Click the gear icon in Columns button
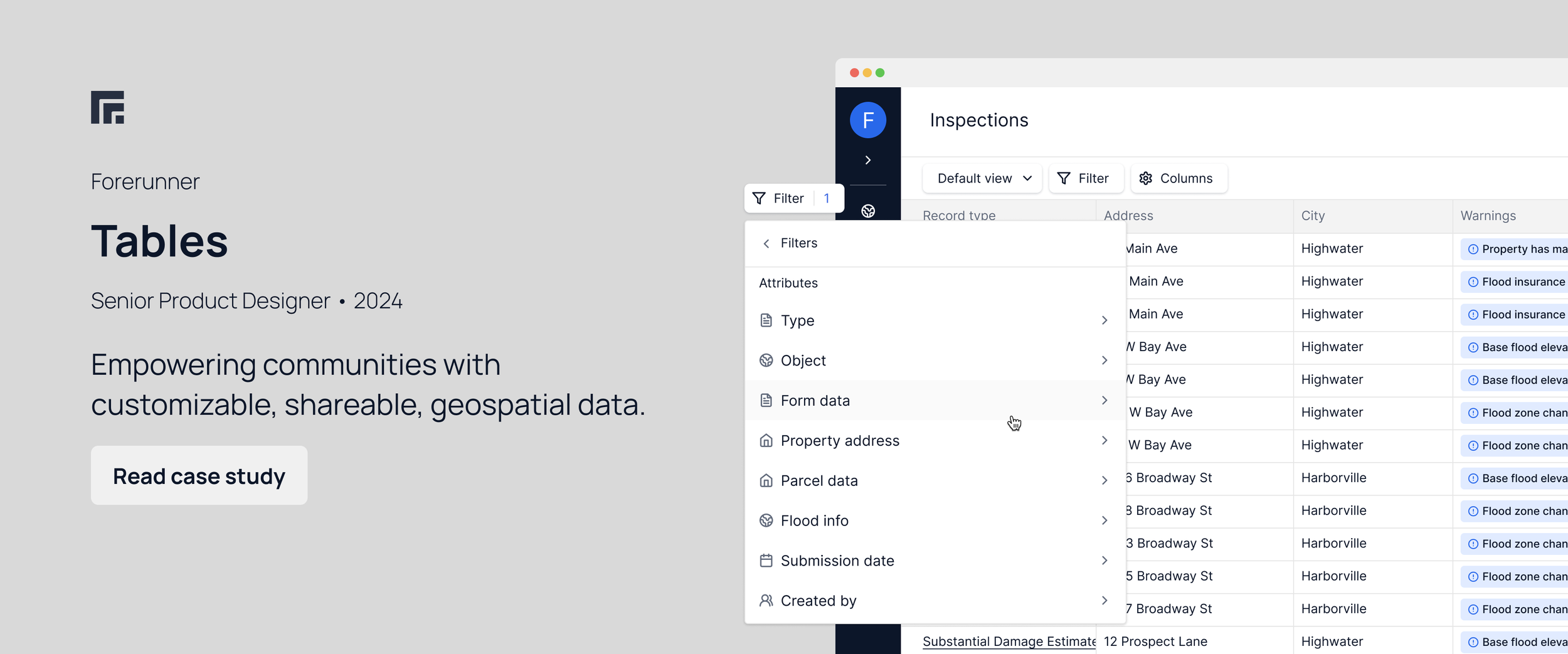This screenshot has height=654, width=1568. [x=1146, y=179]
